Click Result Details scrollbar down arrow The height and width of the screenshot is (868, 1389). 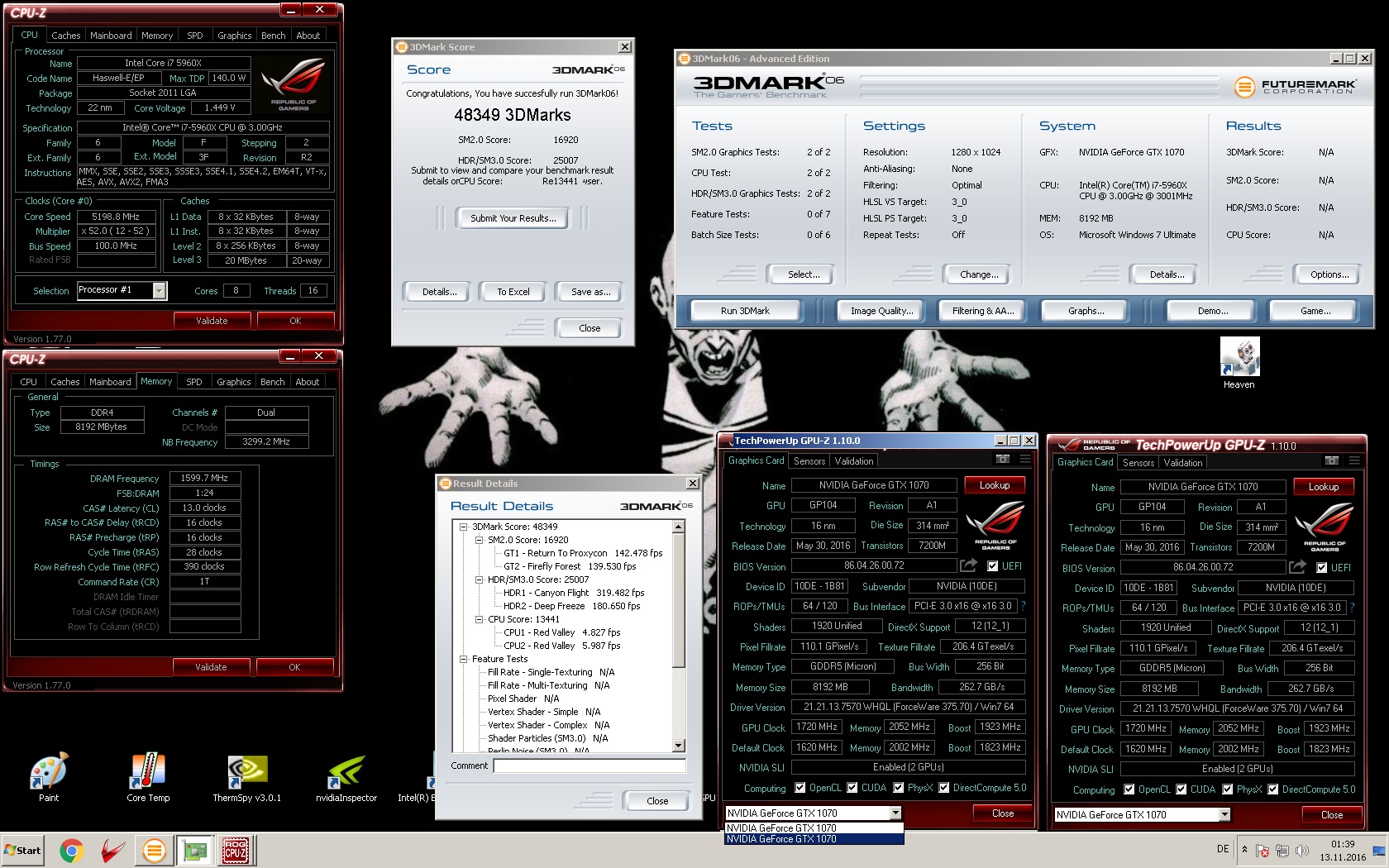click(x=679, y=746)
